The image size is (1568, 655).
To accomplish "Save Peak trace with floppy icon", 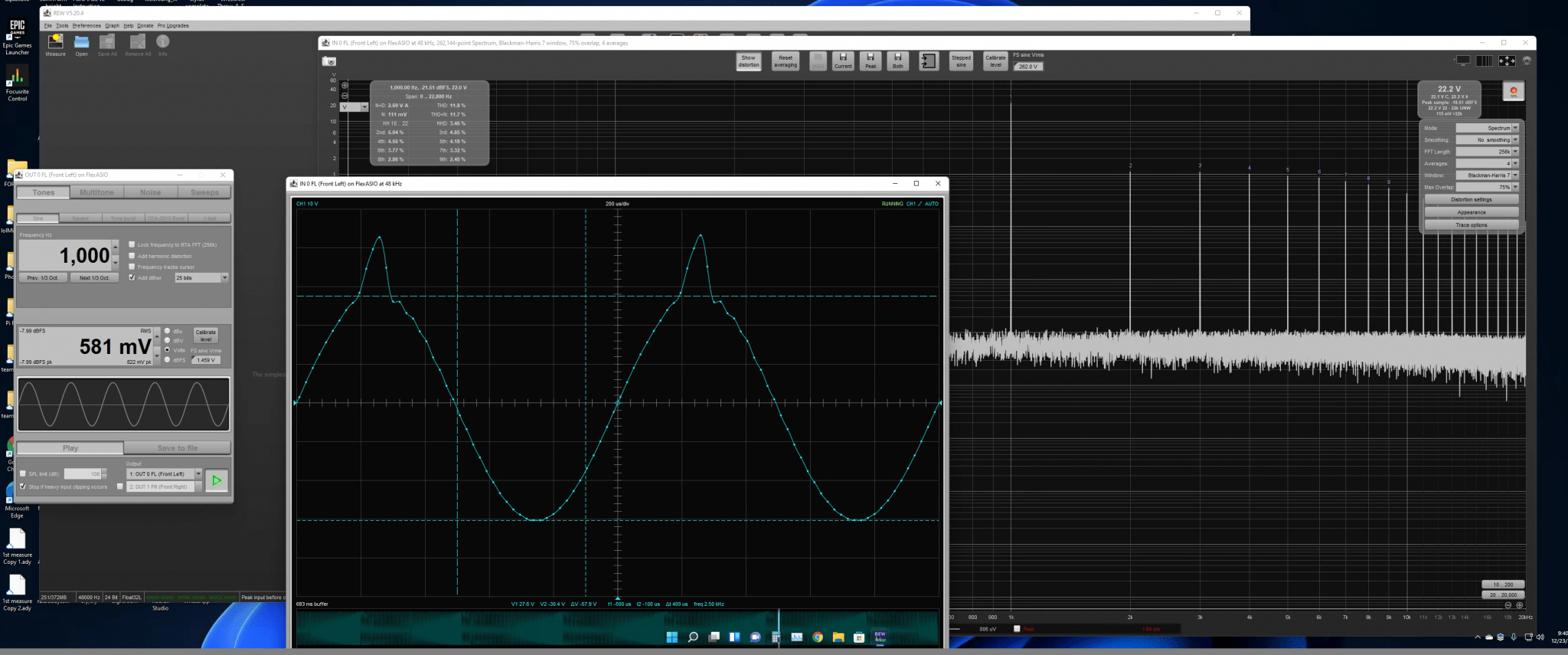I will pyautogui.click(x=871, y=61).
